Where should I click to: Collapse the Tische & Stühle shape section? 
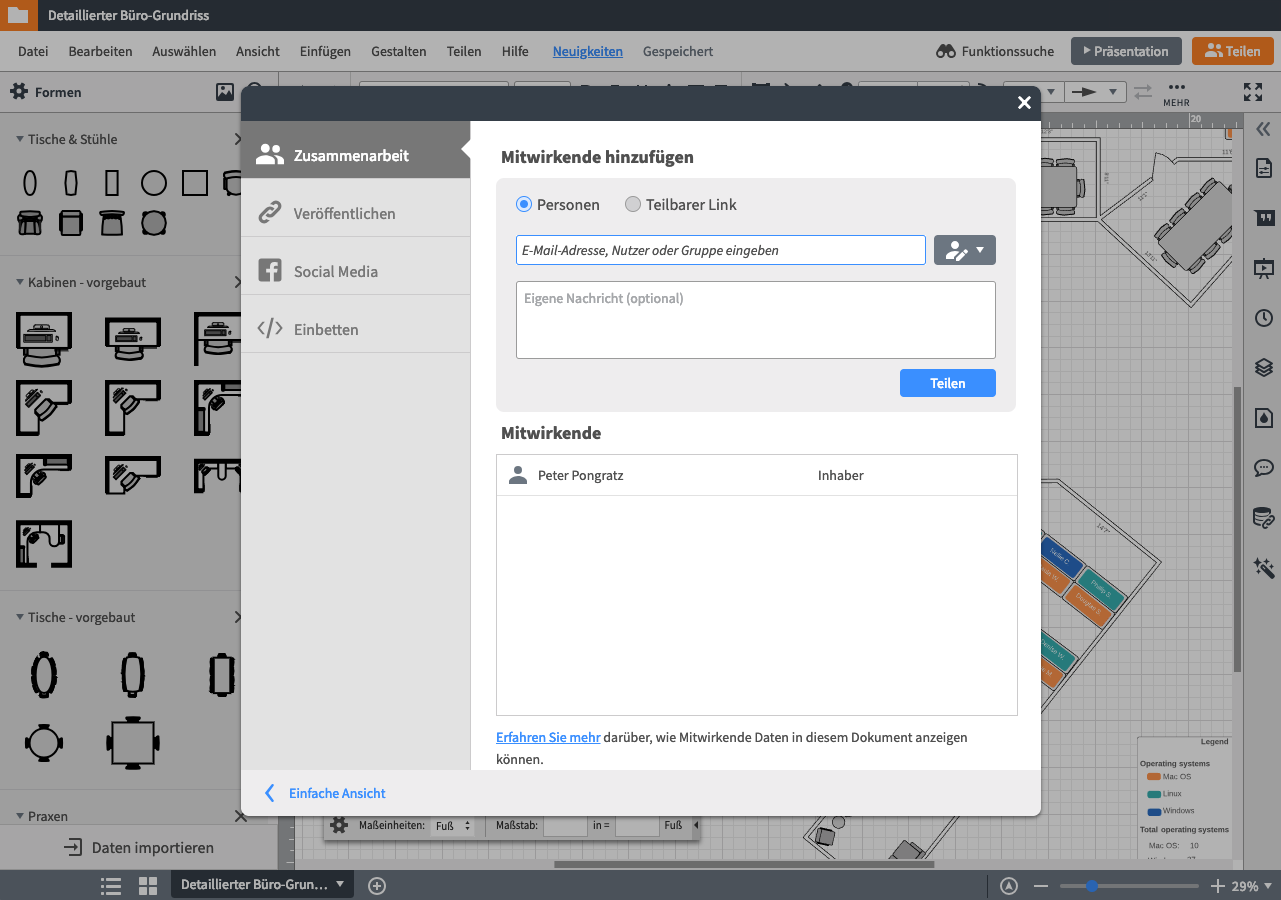click(20, 140)
